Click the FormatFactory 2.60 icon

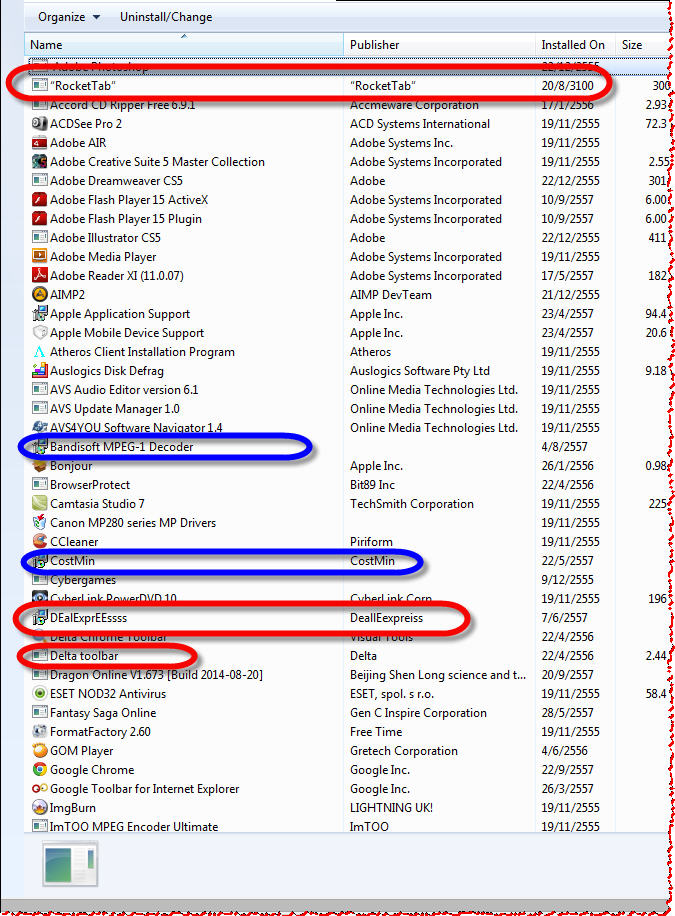(x=40, y=731)
